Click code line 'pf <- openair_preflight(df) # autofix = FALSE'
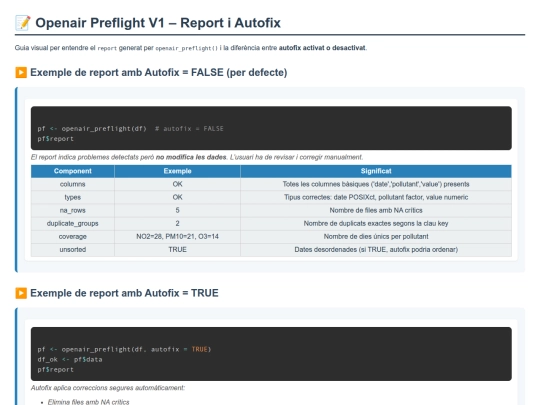 pos(131,129)
